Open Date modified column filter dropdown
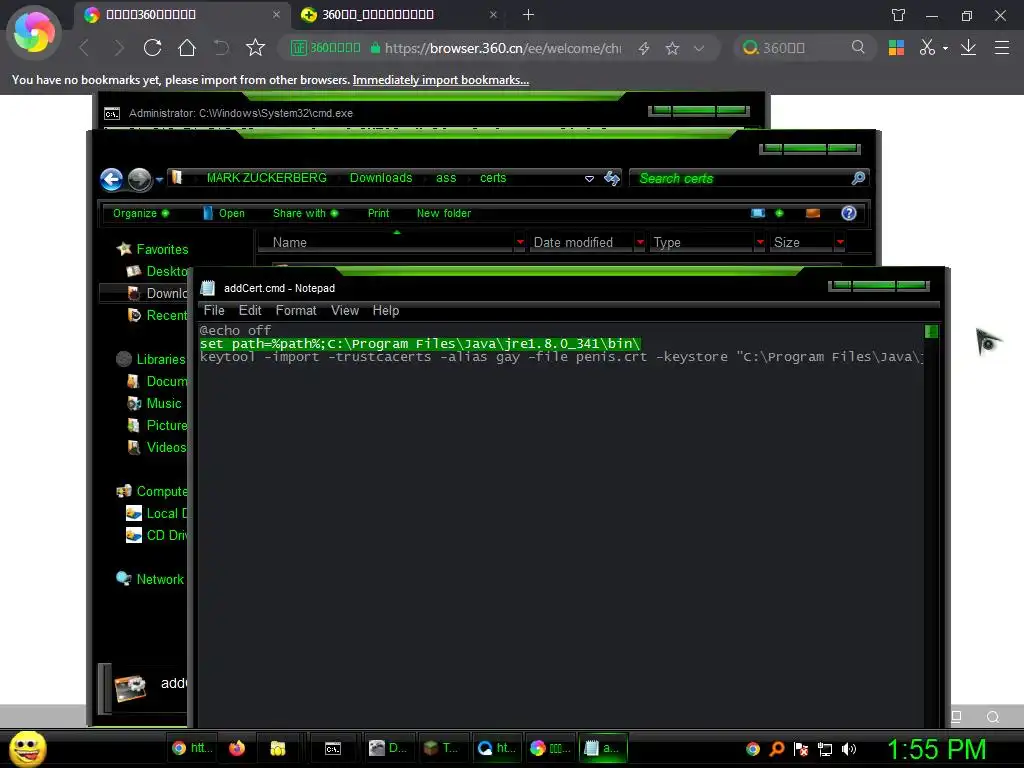This screenshot has width=1024, height=768. (640, 242)
